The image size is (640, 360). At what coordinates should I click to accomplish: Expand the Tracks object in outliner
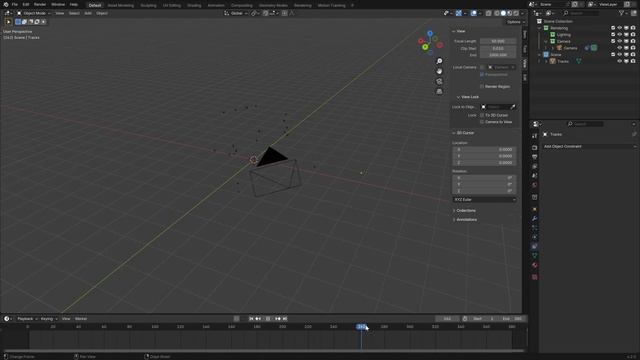click(546, 61)
